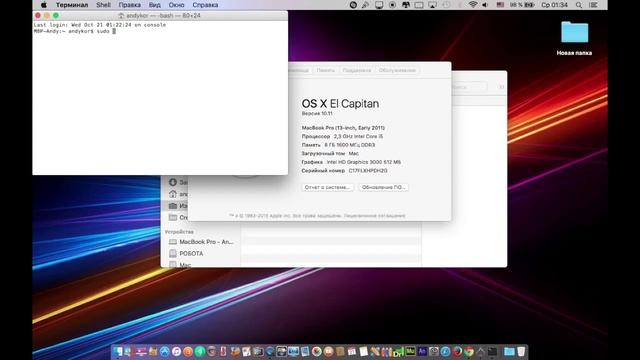The width and height of the screenshot is (640, 360).
Task: Switch to the Обслуживание tab
Action: click(397, 70)
